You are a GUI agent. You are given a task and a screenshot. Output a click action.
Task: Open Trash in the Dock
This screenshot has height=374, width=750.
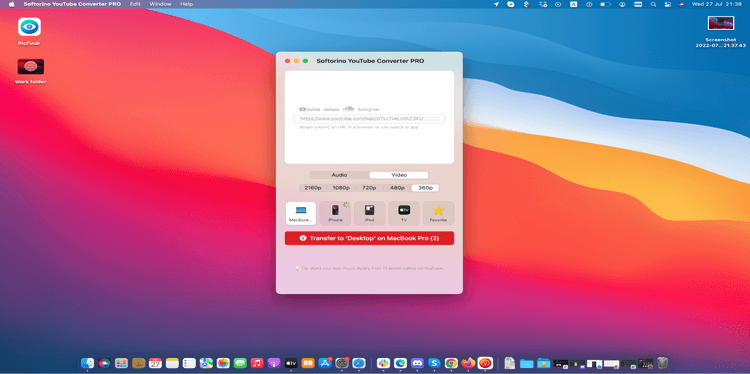coord(662,363)
